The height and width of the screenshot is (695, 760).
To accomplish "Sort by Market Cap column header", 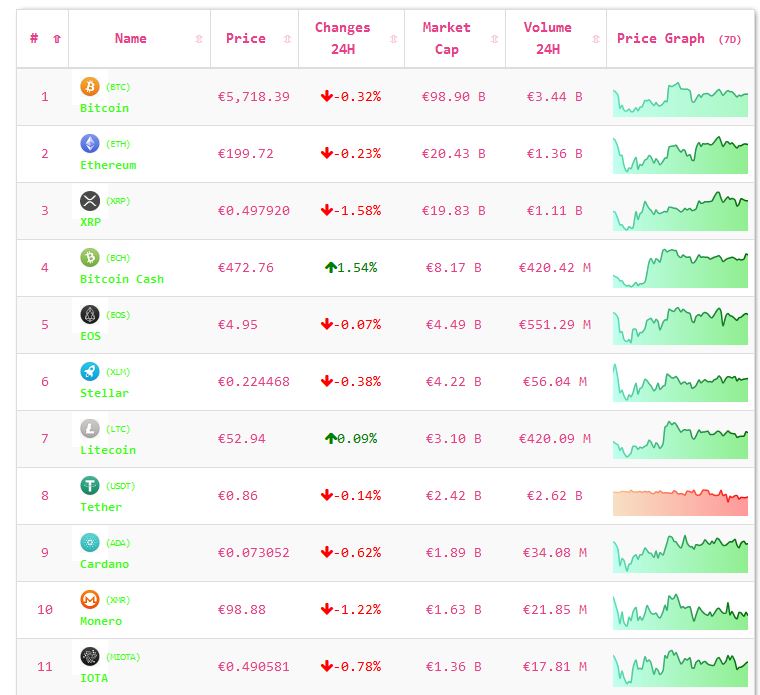I will point(446,39).
